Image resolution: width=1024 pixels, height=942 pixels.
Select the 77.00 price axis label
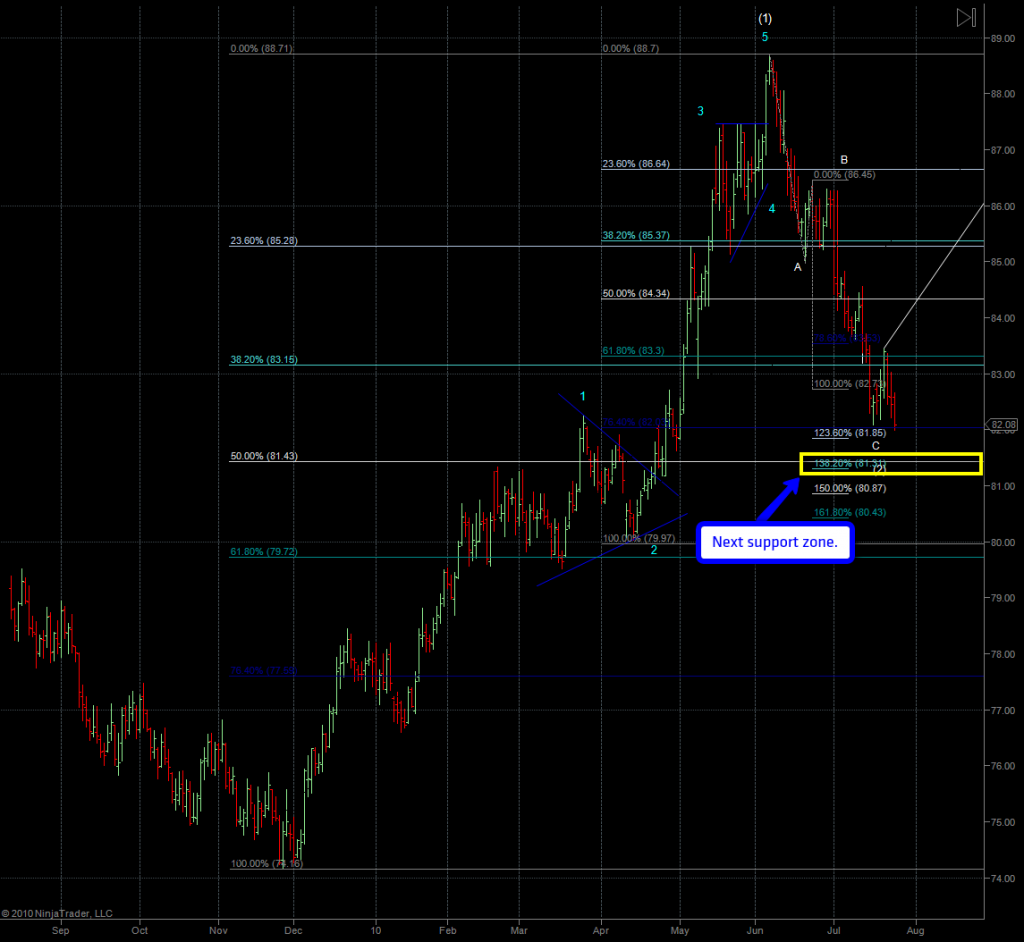click(1003, 711)
